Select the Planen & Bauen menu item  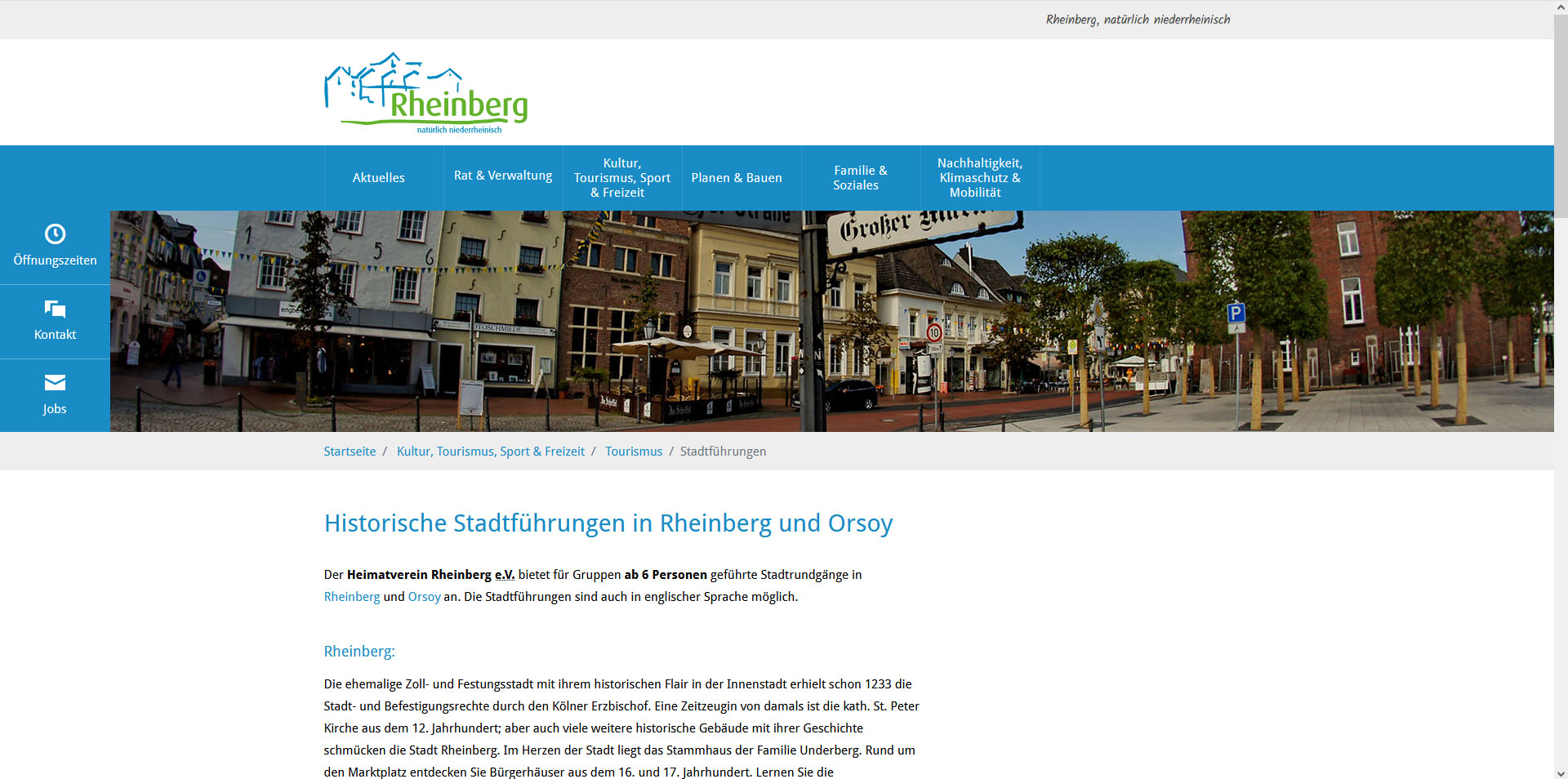click(x=736, y=178)
